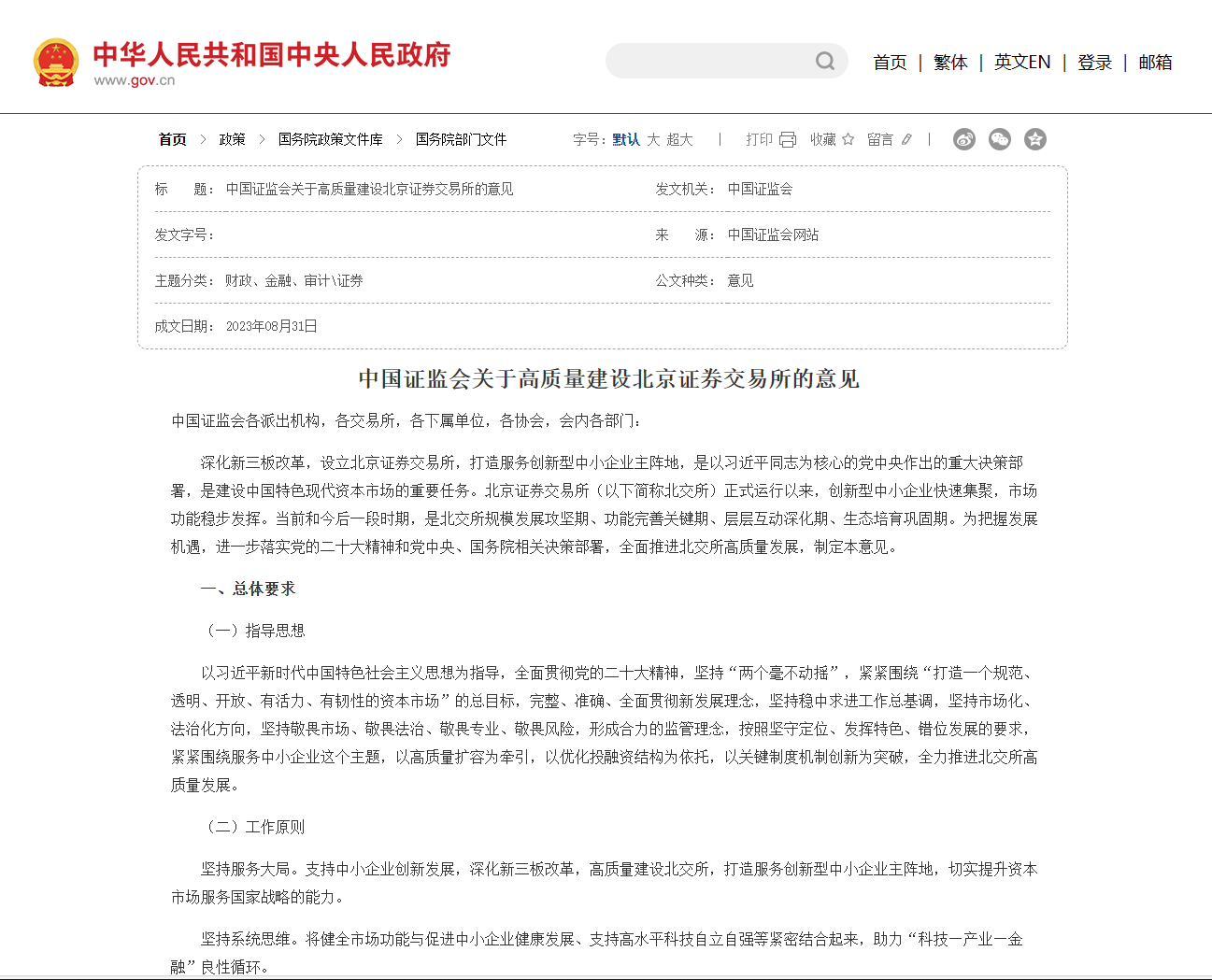Go to 首页 in breadcrumb

pos(173,139)
